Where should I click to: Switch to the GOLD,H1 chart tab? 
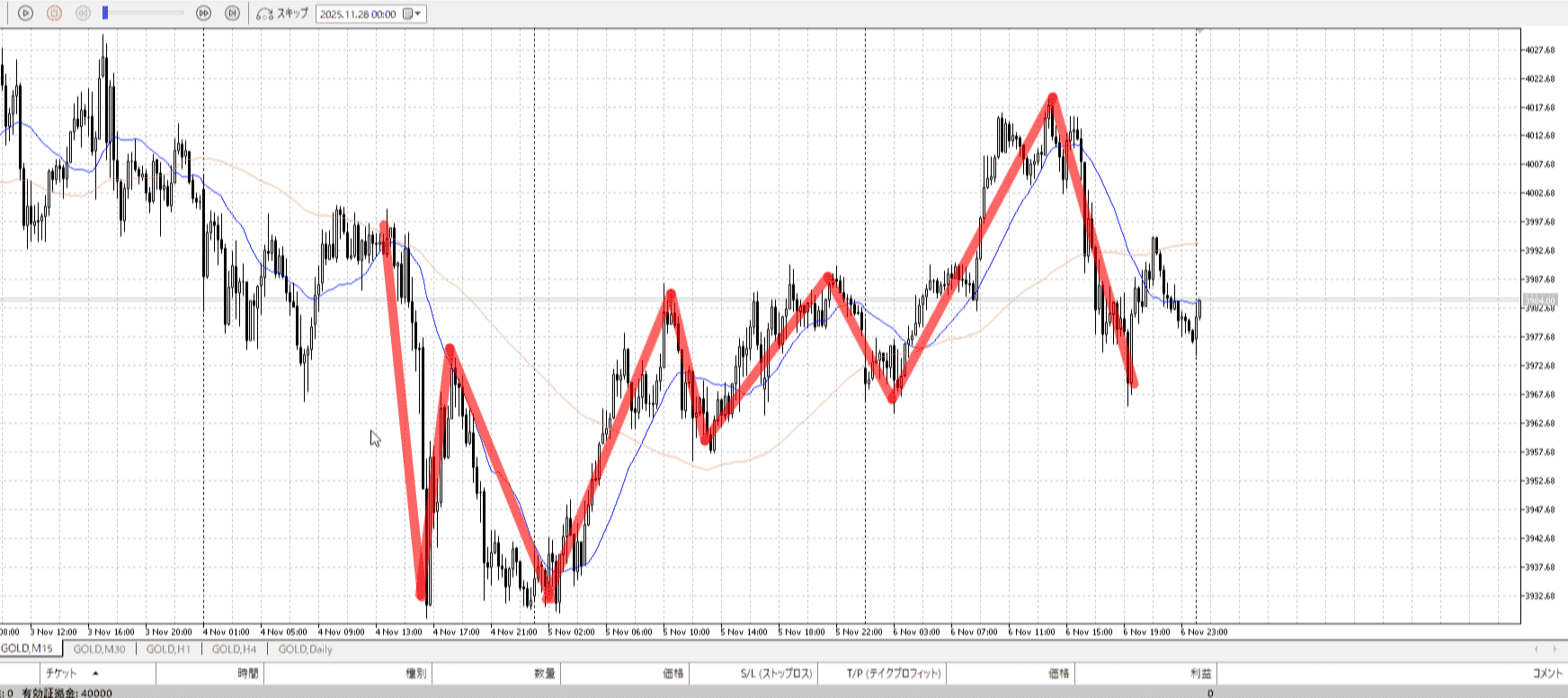168,649
